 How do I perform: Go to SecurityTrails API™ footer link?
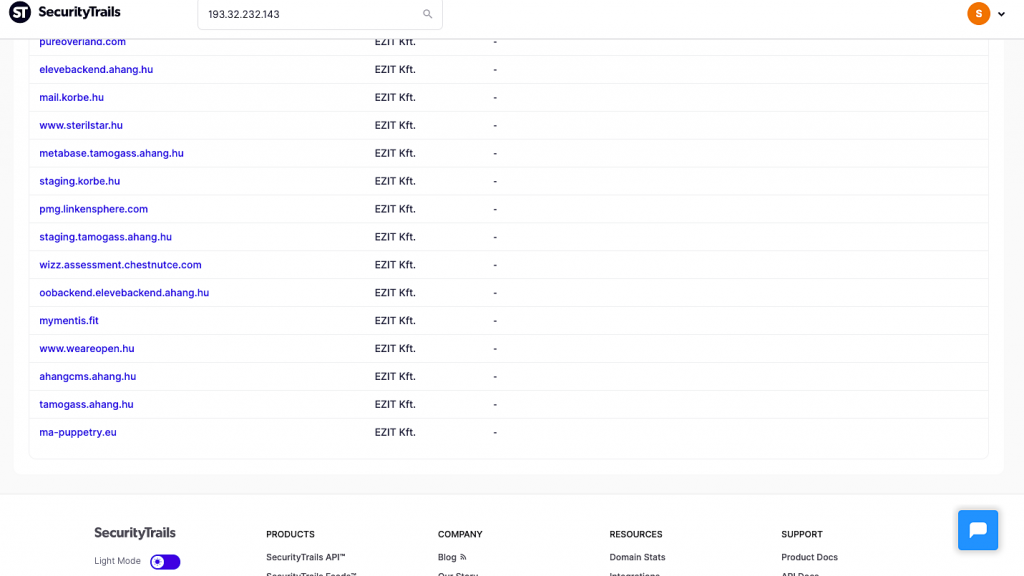[306, 557]
